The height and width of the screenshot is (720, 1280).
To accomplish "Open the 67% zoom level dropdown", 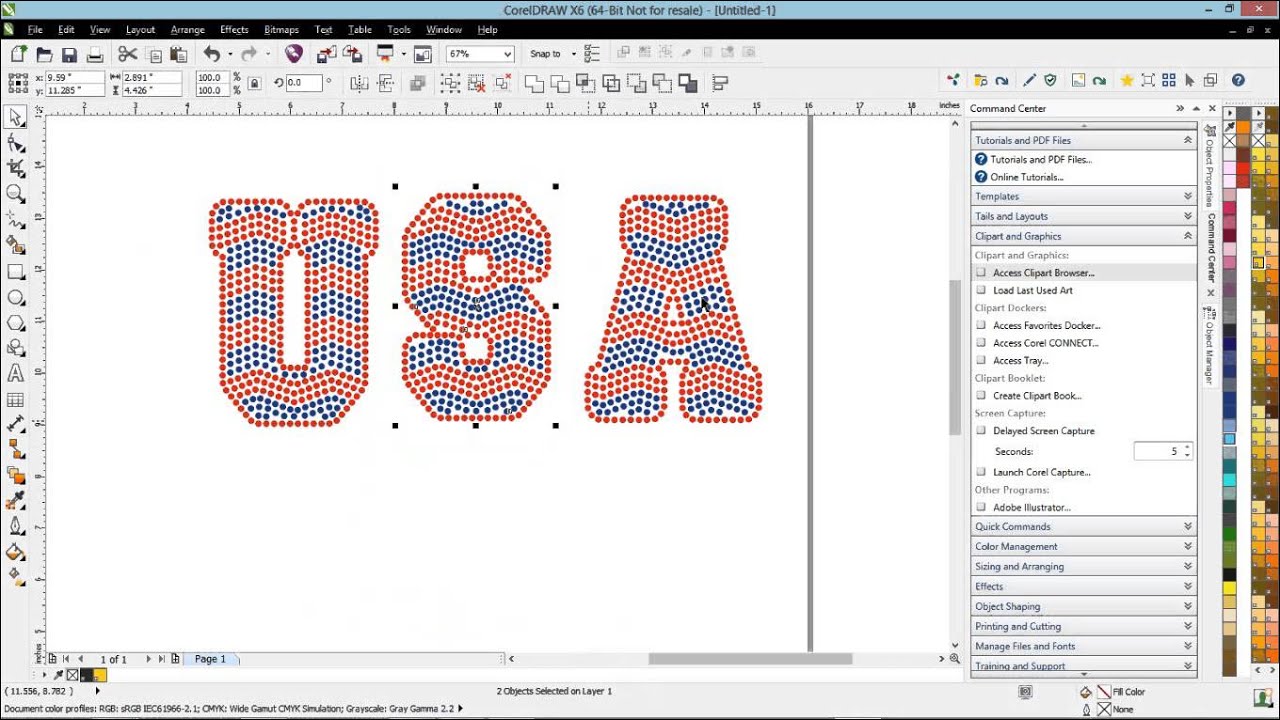I will pos(507,54).
